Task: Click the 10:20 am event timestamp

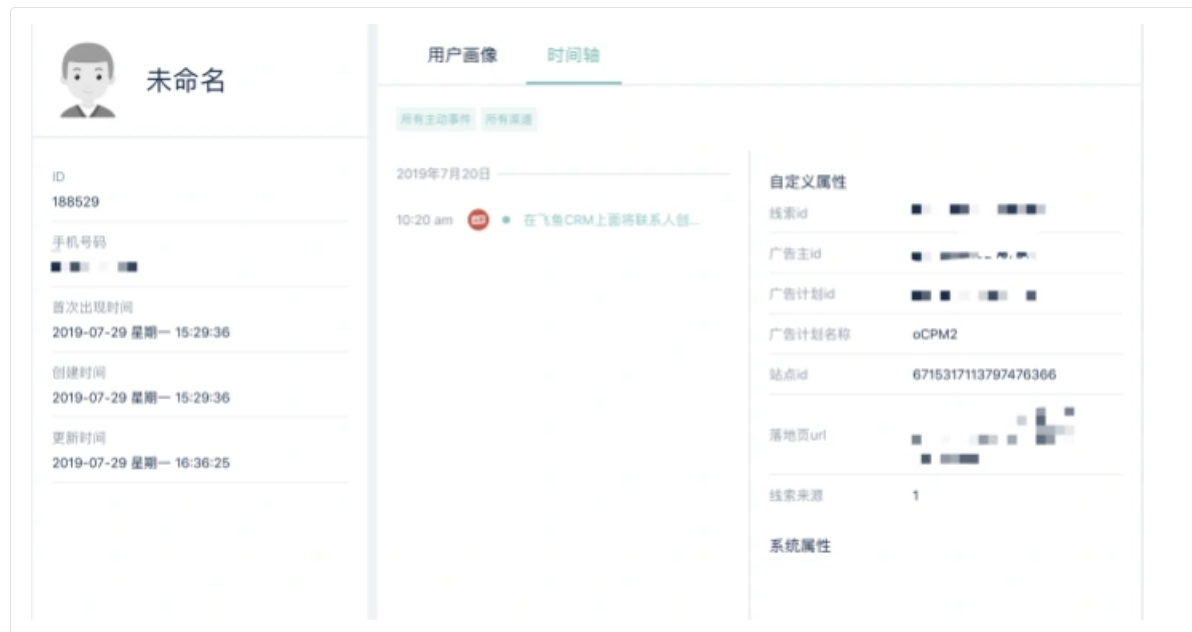Action: pos(424,220)
